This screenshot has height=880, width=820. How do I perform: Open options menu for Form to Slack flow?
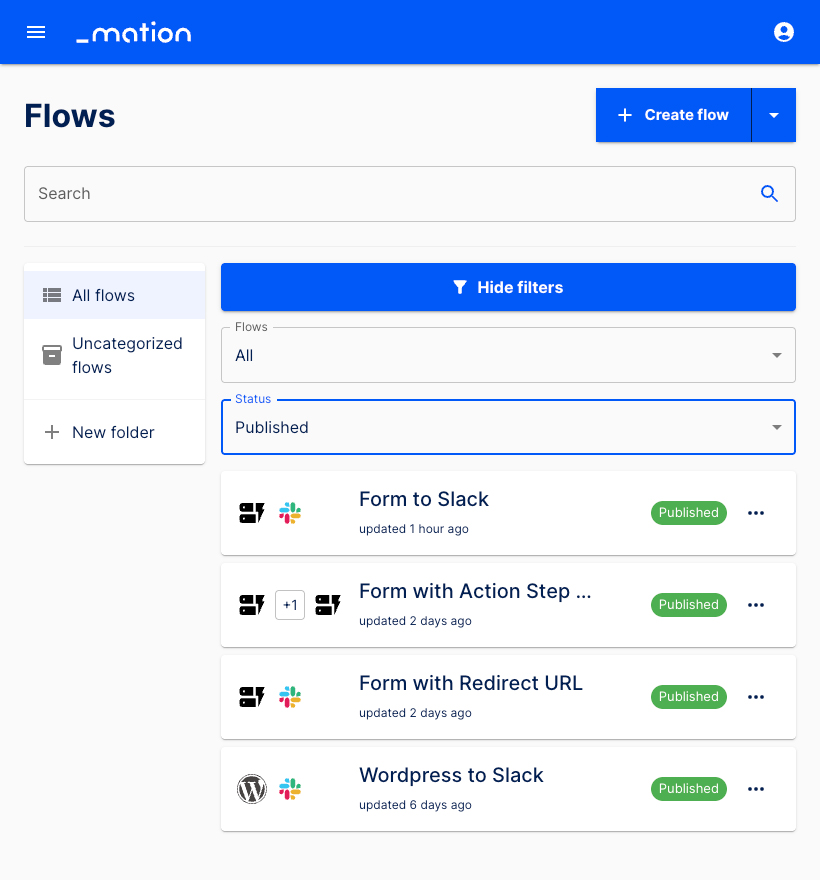click(756, 513)
